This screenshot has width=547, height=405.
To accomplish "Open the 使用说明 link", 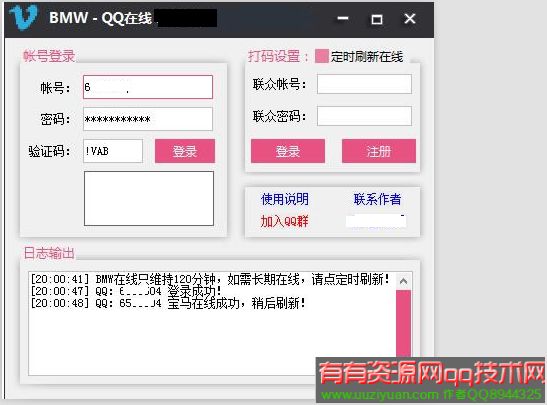I will [x=285, y=199].
